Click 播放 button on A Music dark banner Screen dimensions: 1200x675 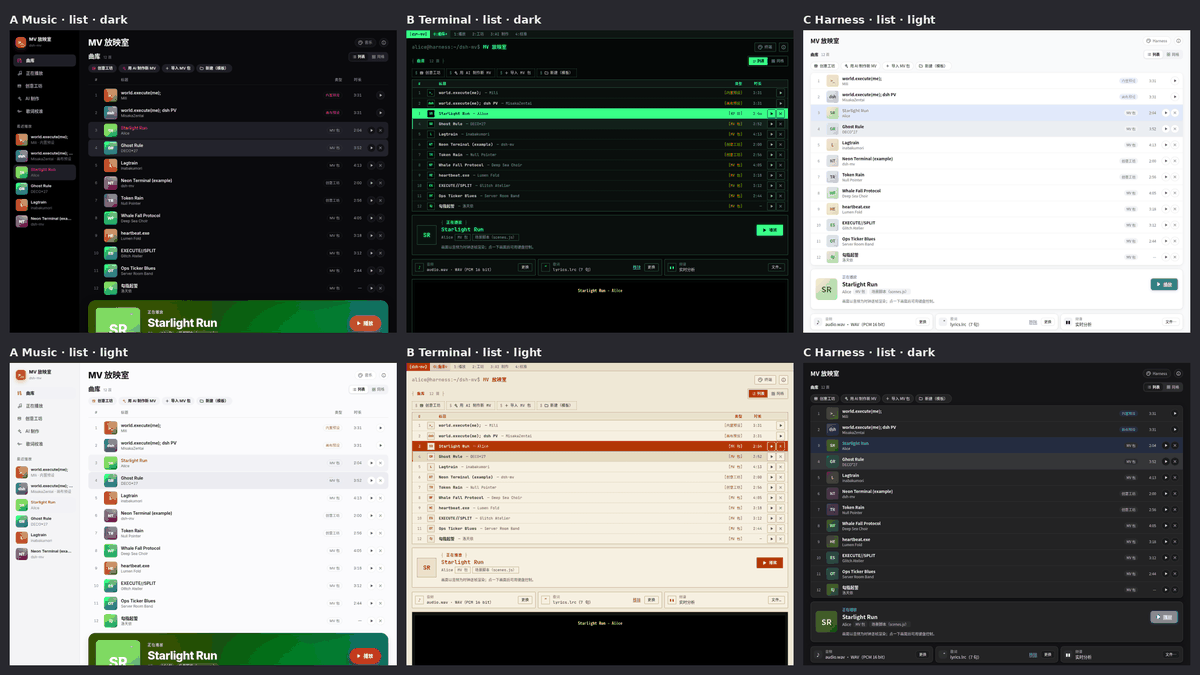click(365, 323)
